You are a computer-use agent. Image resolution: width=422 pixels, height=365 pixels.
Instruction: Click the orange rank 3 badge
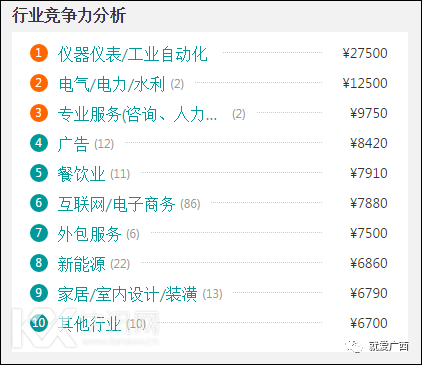pyautogui.click(x=39, y=113)
